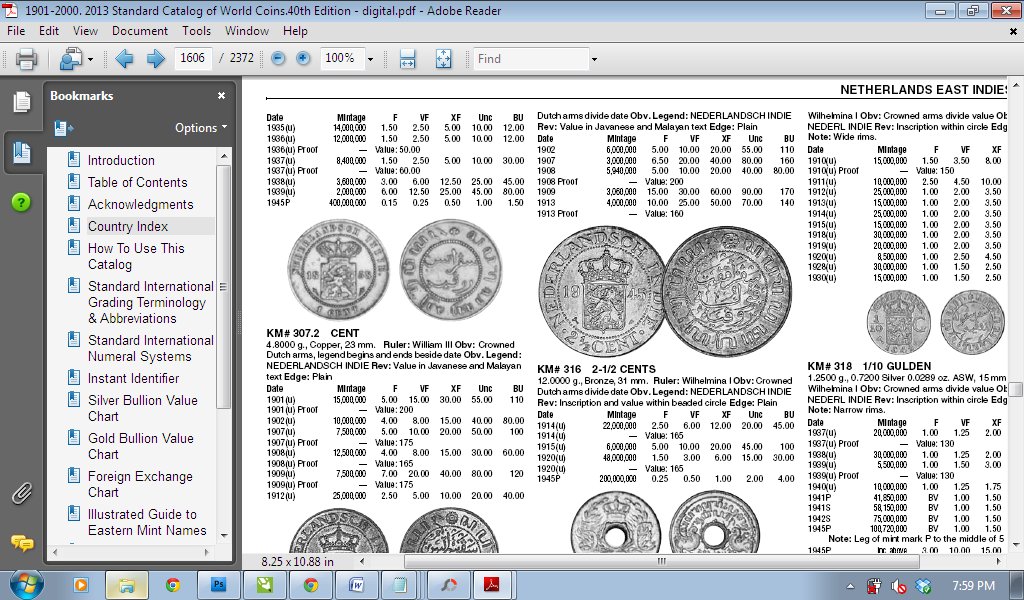Click the fit width scrolling icon
The height and width of the screenshot is (600, 1024).
point(408,59)
